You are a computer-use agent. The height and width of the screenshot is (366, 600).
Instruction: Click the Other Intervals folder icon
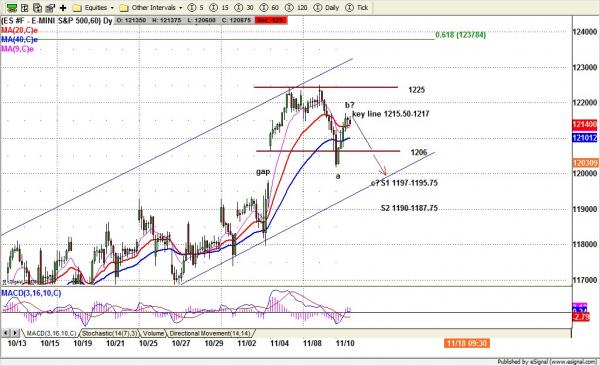(x=124, y=8)
